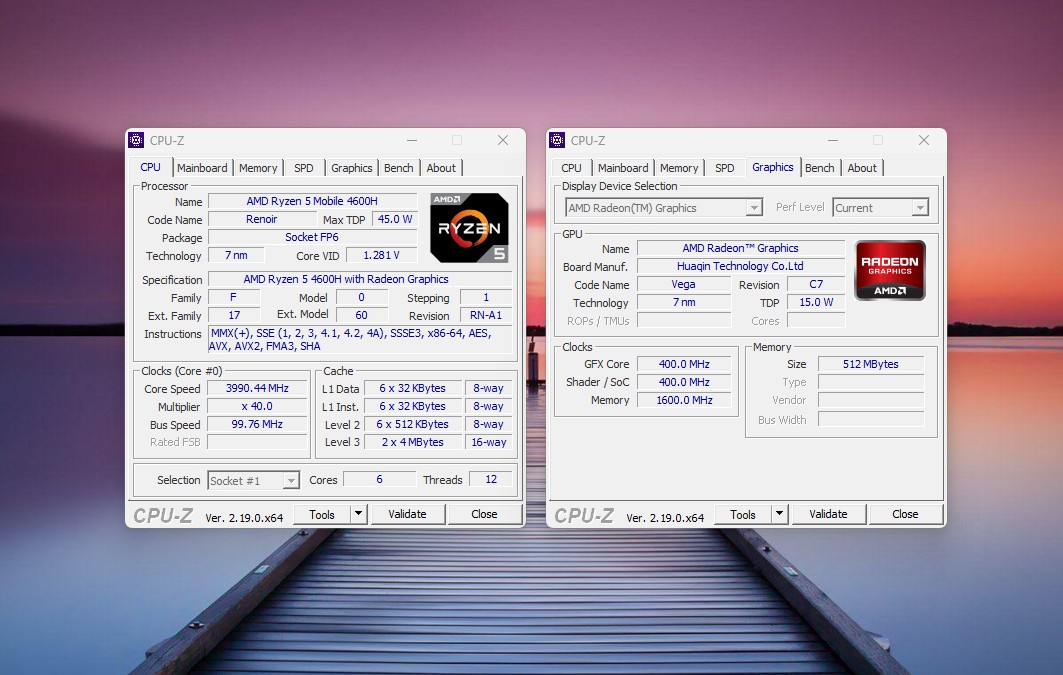Close right CPU-Z window with X

click(923, 140)
